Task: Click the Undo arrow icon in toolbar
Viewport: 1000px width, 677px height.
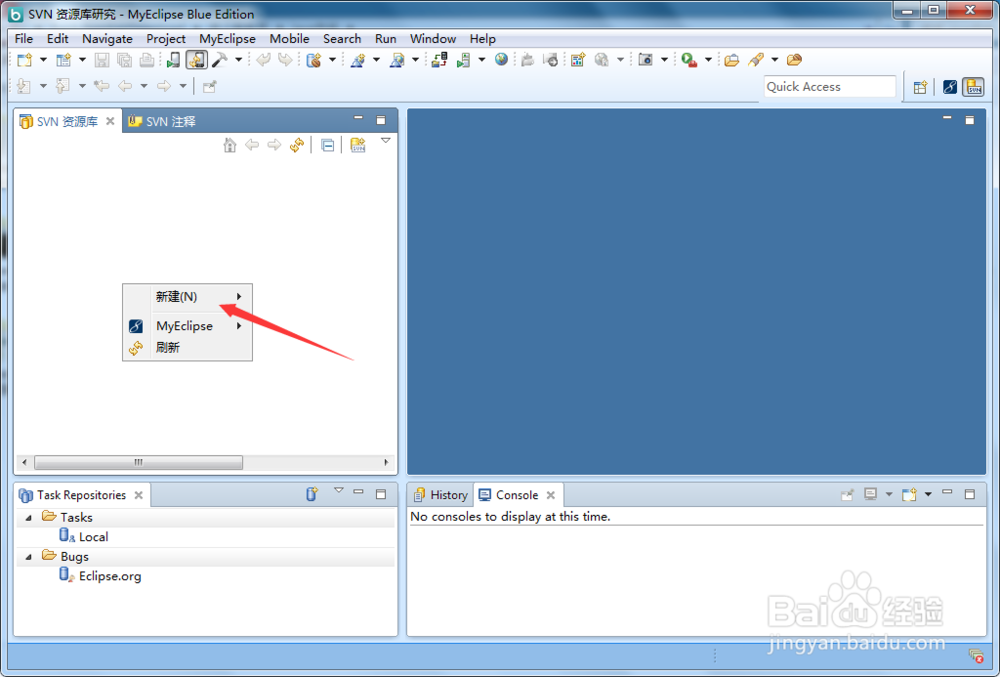Action: point(263,60)
